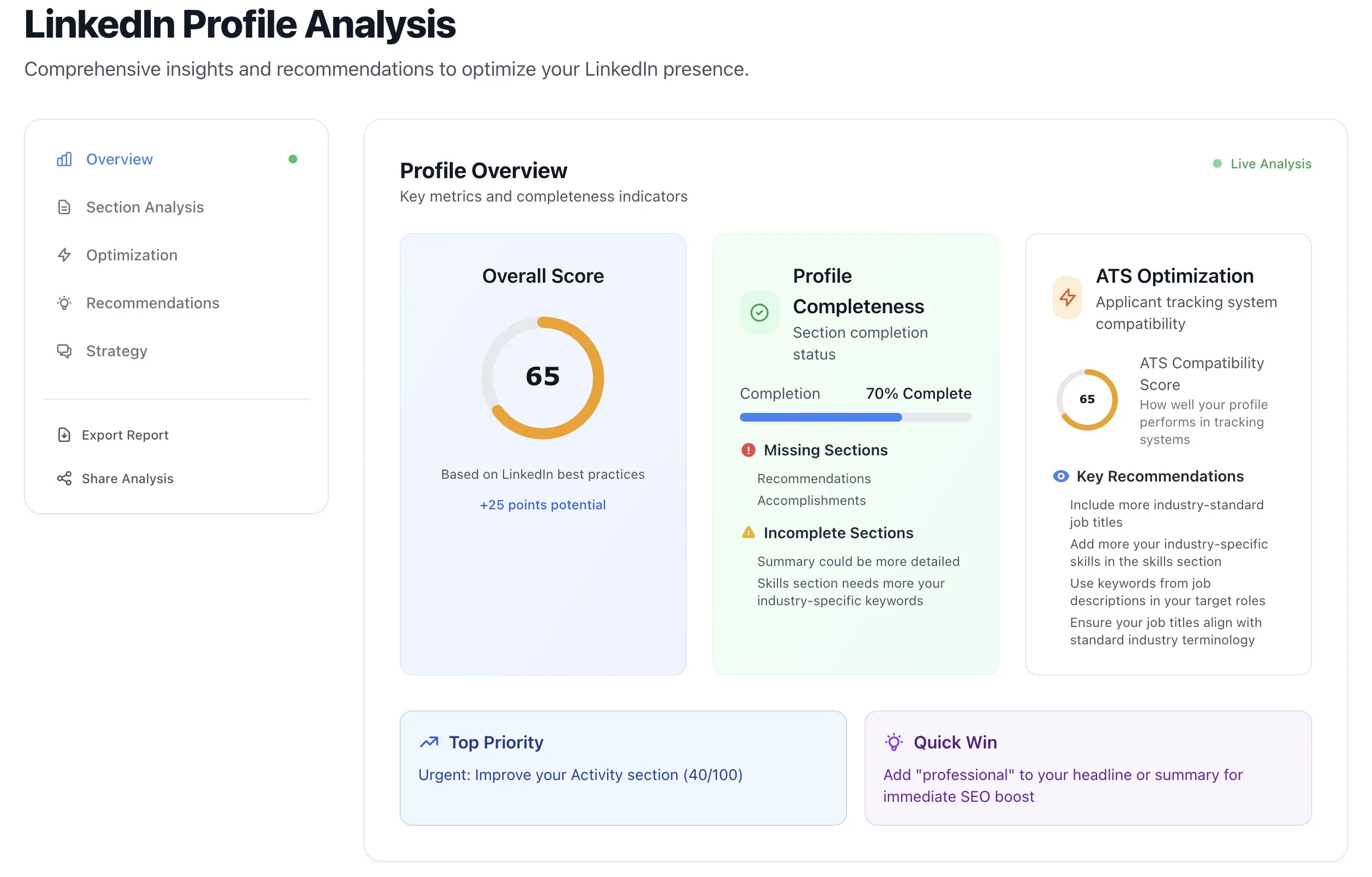Viewport: 1372px width, 877px height.
Task: Click the red alert icon beside Missing Sections
Action: (748, 450)
